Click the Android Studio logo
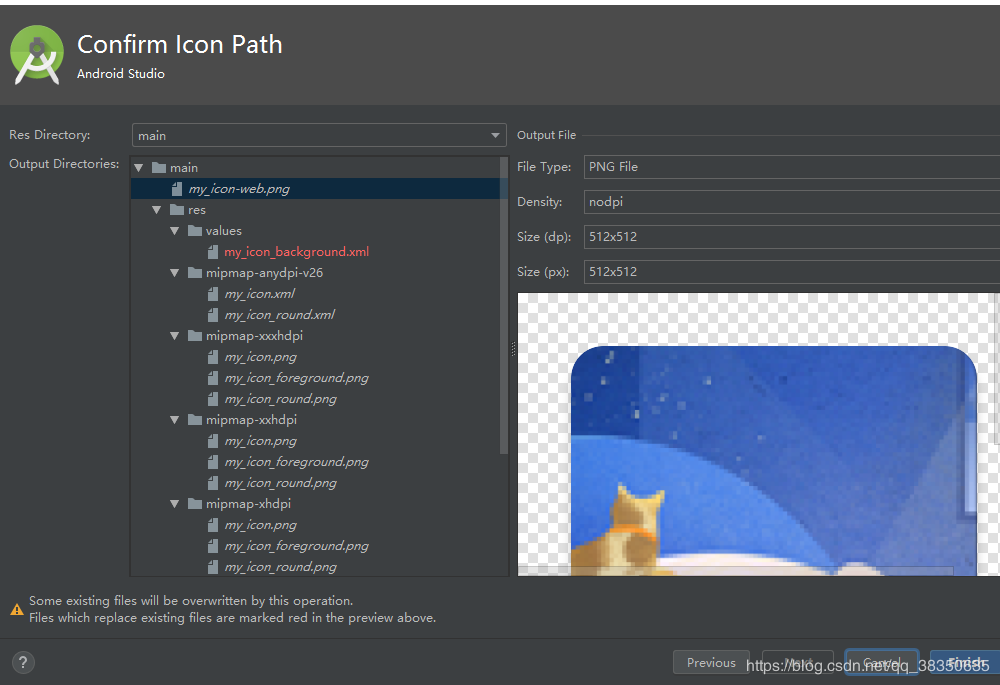The height and width of the screenshot is (685, 1000). pyautogui.click(x=37, y=55)
